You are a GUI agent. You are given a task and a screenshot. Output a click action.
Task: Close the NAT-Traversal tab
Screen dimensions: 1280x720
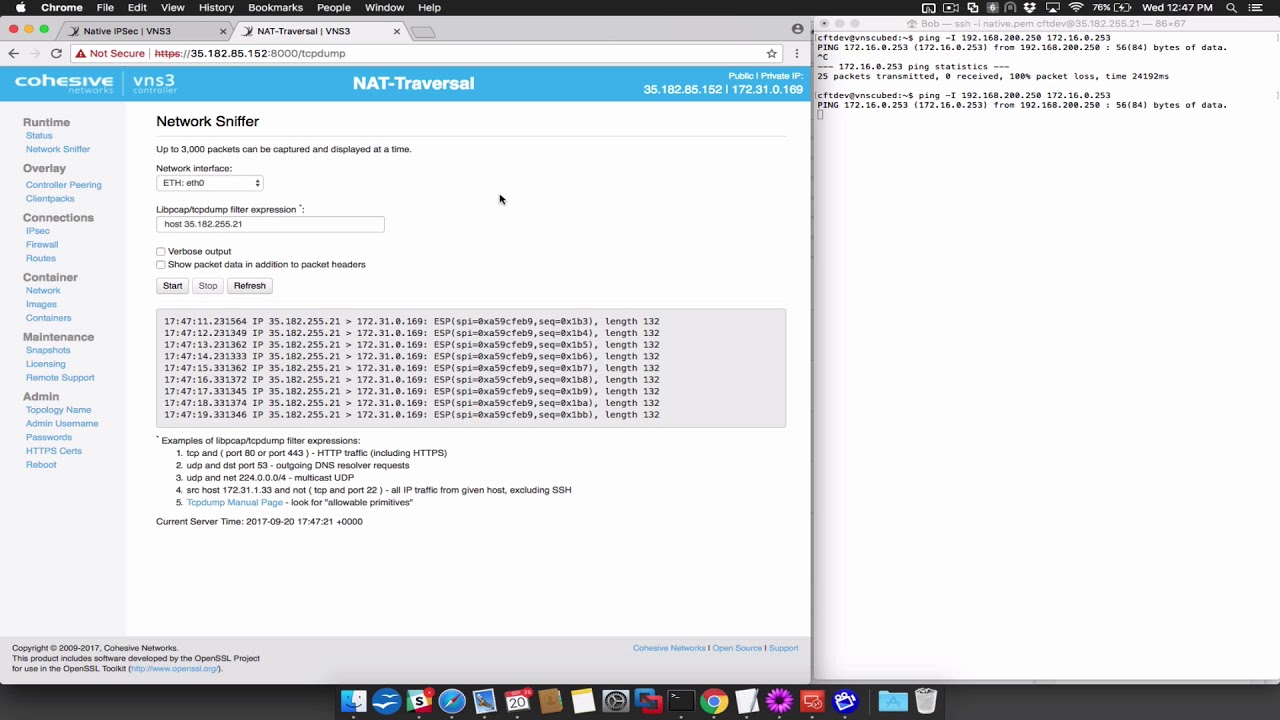point(397,31)
